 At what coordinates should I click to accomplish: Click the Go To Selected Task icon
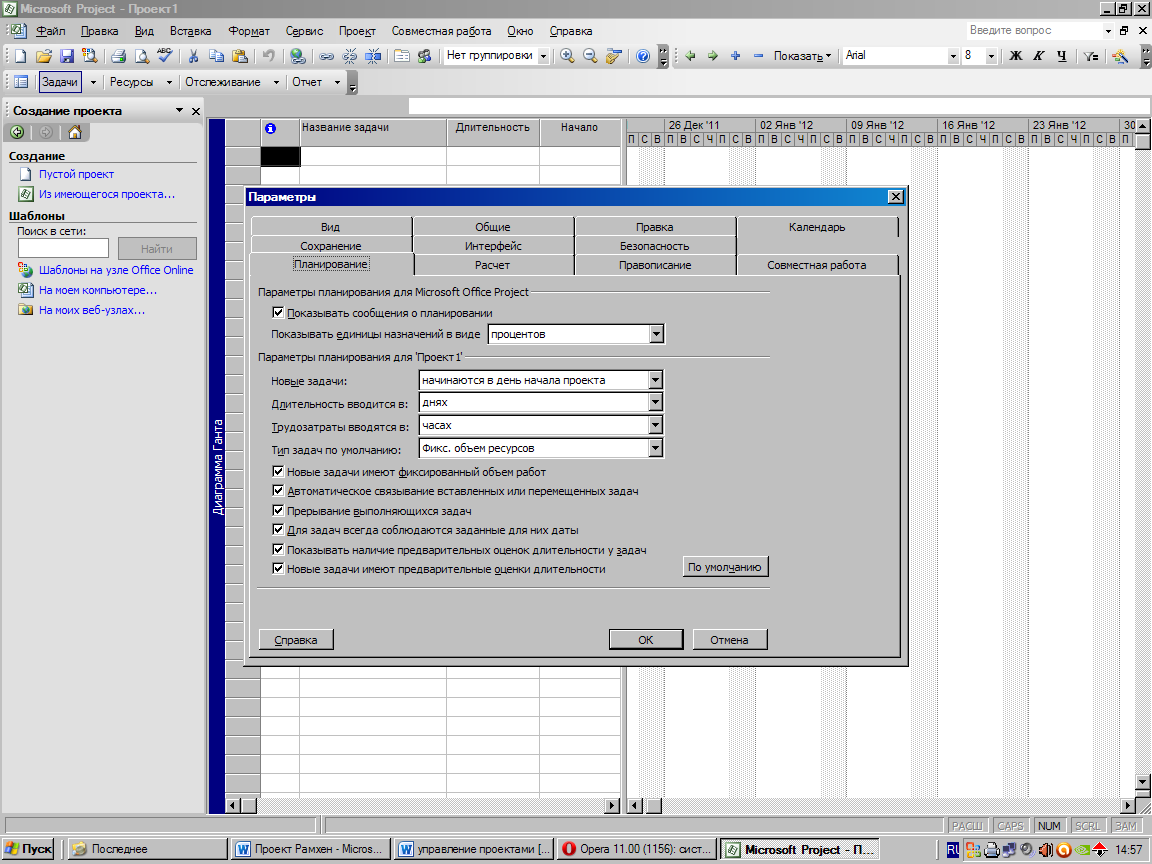tap(613, 56)
